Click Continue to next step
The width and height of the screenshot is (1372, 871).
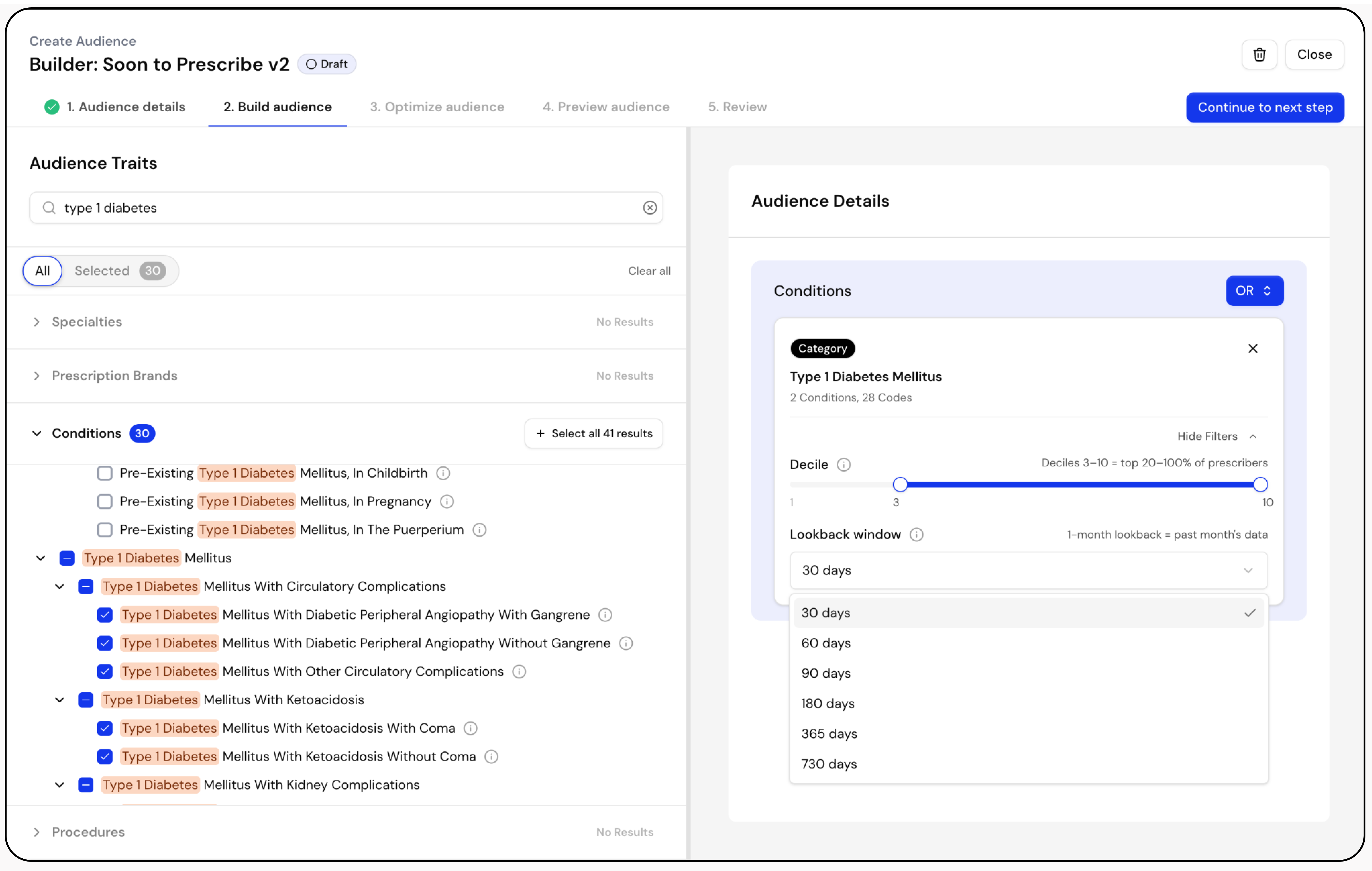[x=1264, y=108]
